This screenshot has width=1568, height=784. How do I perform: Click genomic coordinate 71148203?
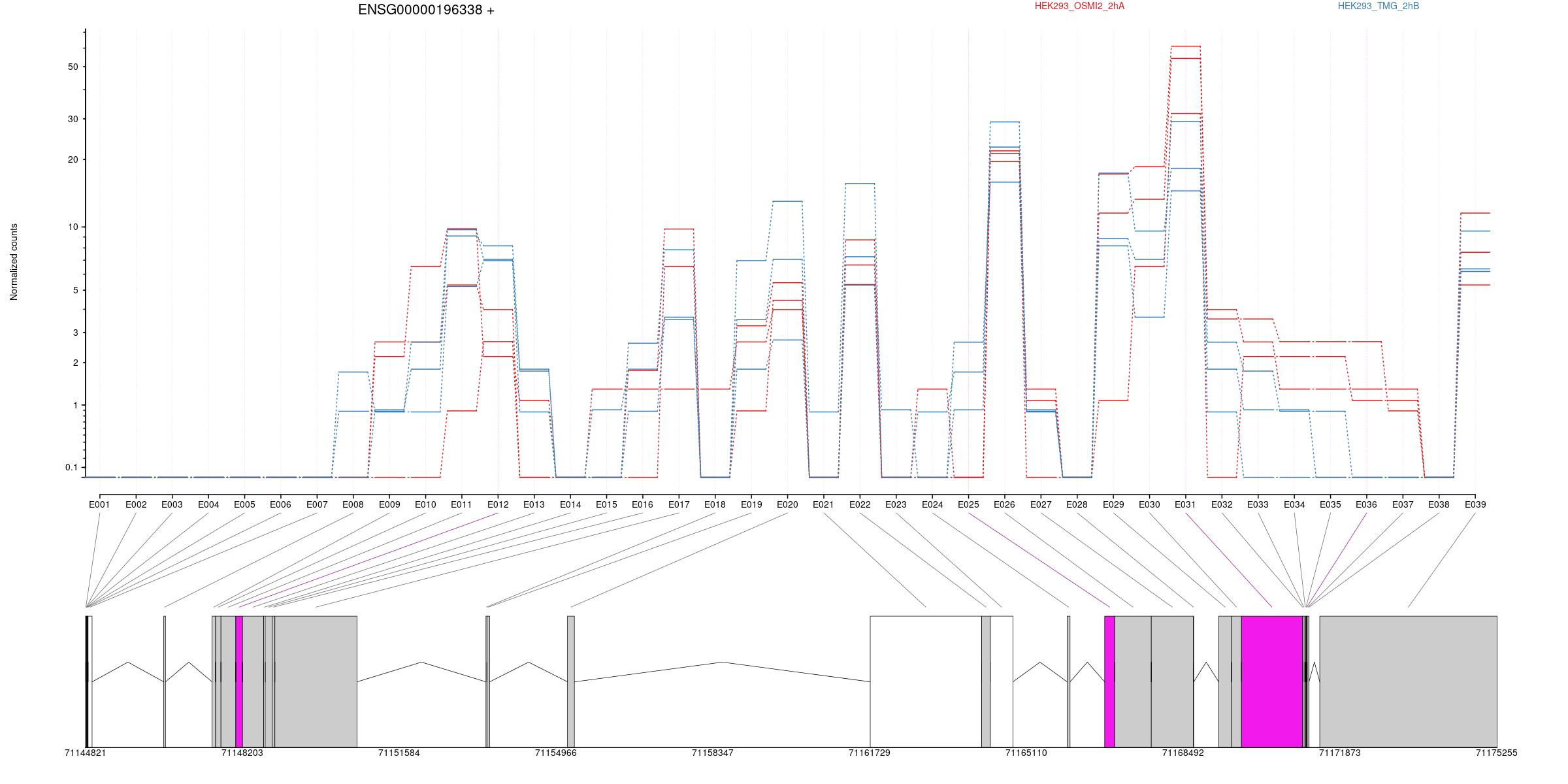coord(242,753)
